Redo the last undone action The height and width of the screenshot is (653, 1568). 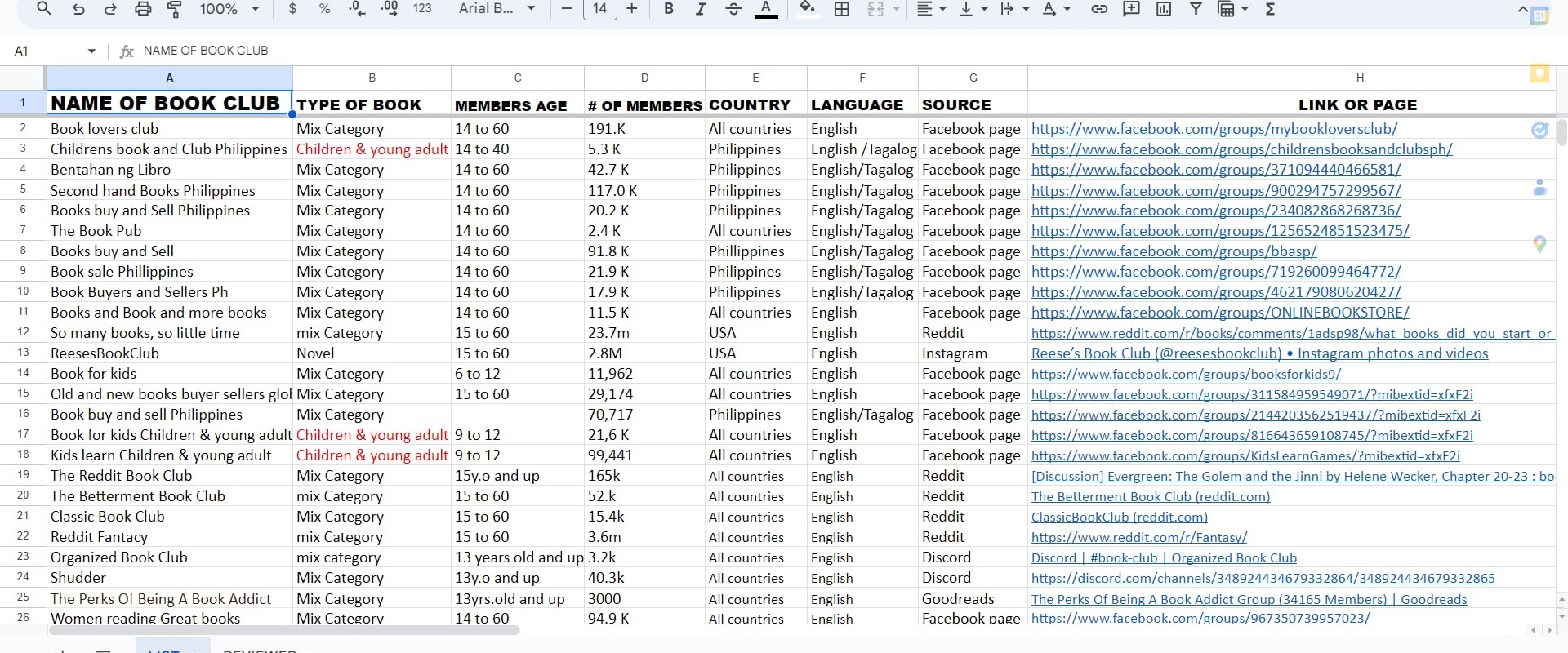pos(110,9)
